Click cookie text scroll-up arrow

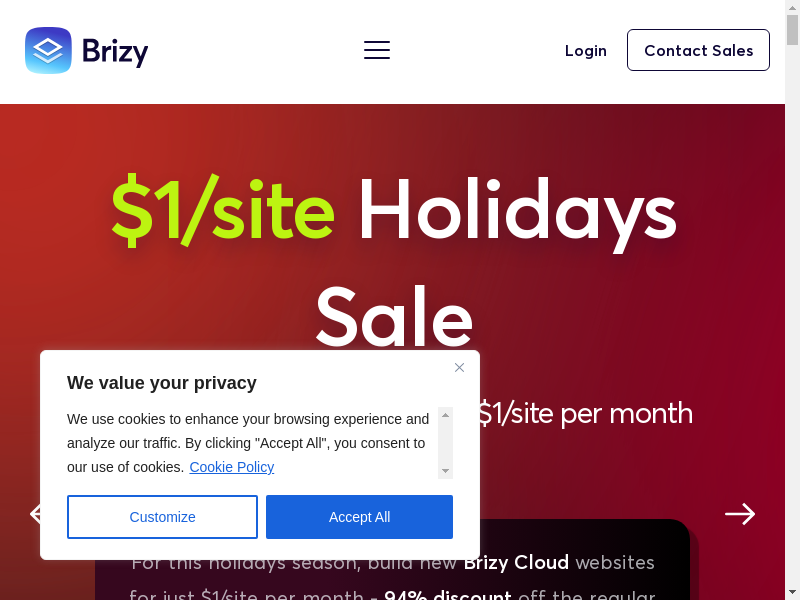tap(446, 415)
